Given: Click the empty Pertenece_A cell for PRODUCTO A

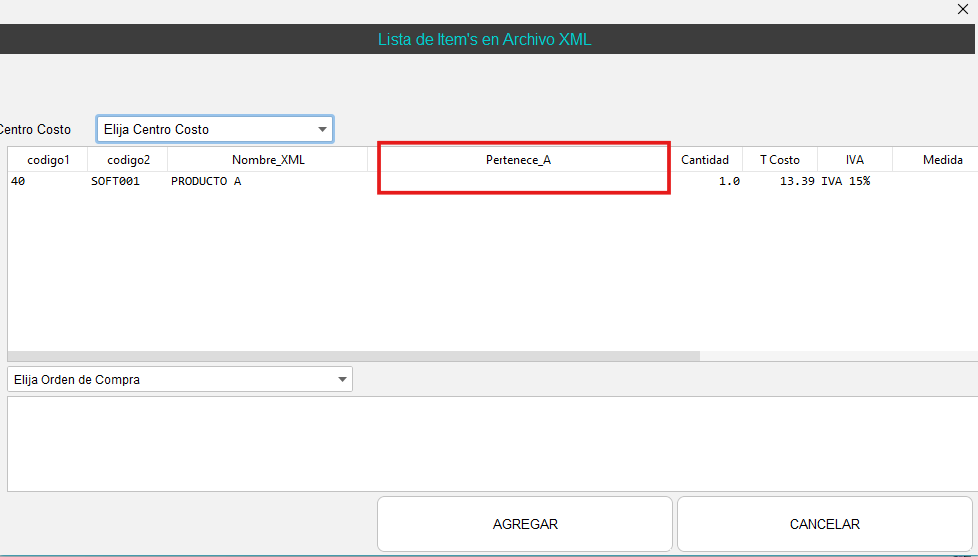Looking at the screenshot, I should pos(518,182).
